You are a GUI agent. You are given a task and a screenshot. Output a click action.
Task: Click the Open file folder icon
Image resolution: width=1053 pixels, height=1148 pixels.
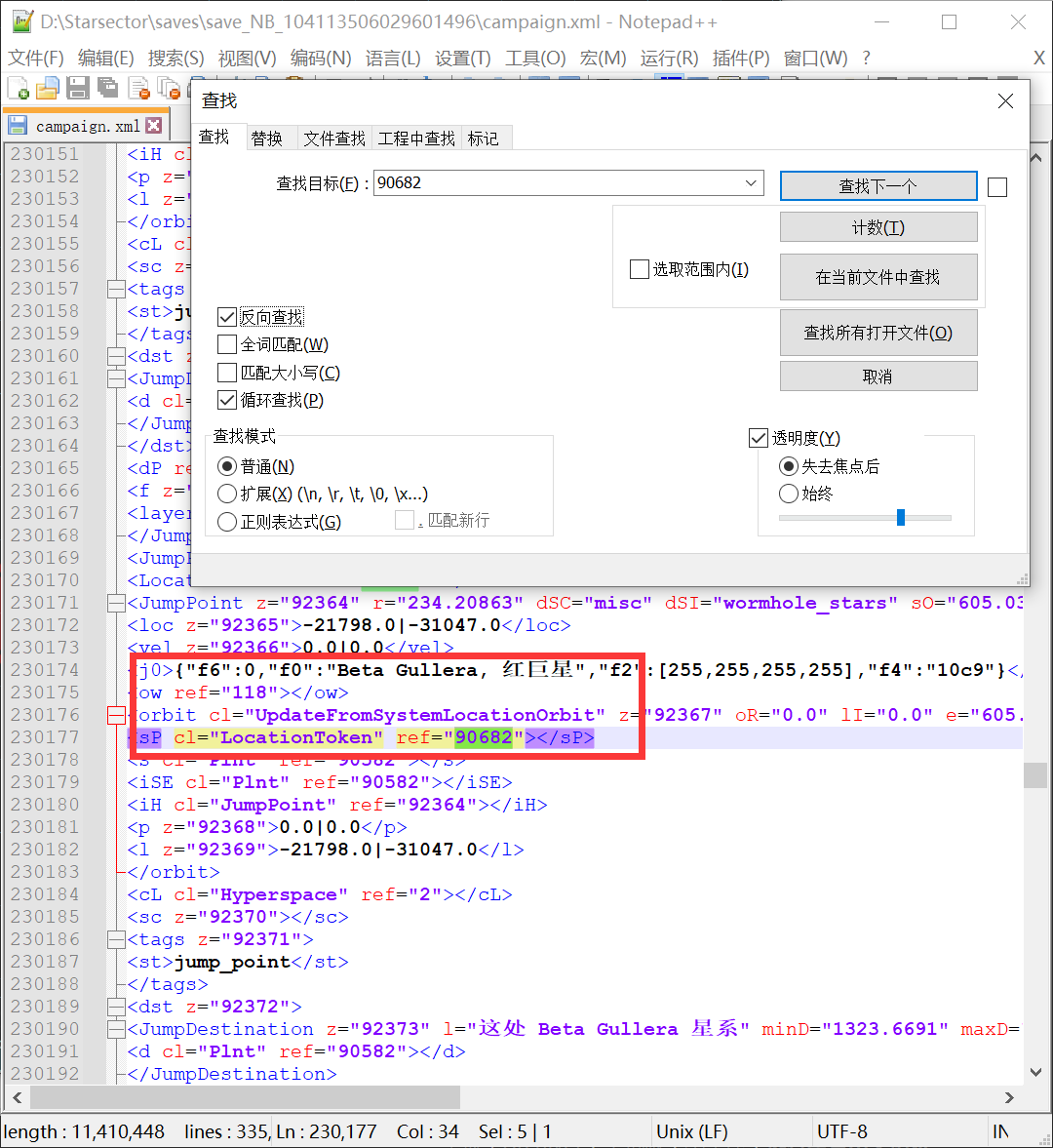tap(48, 89)
